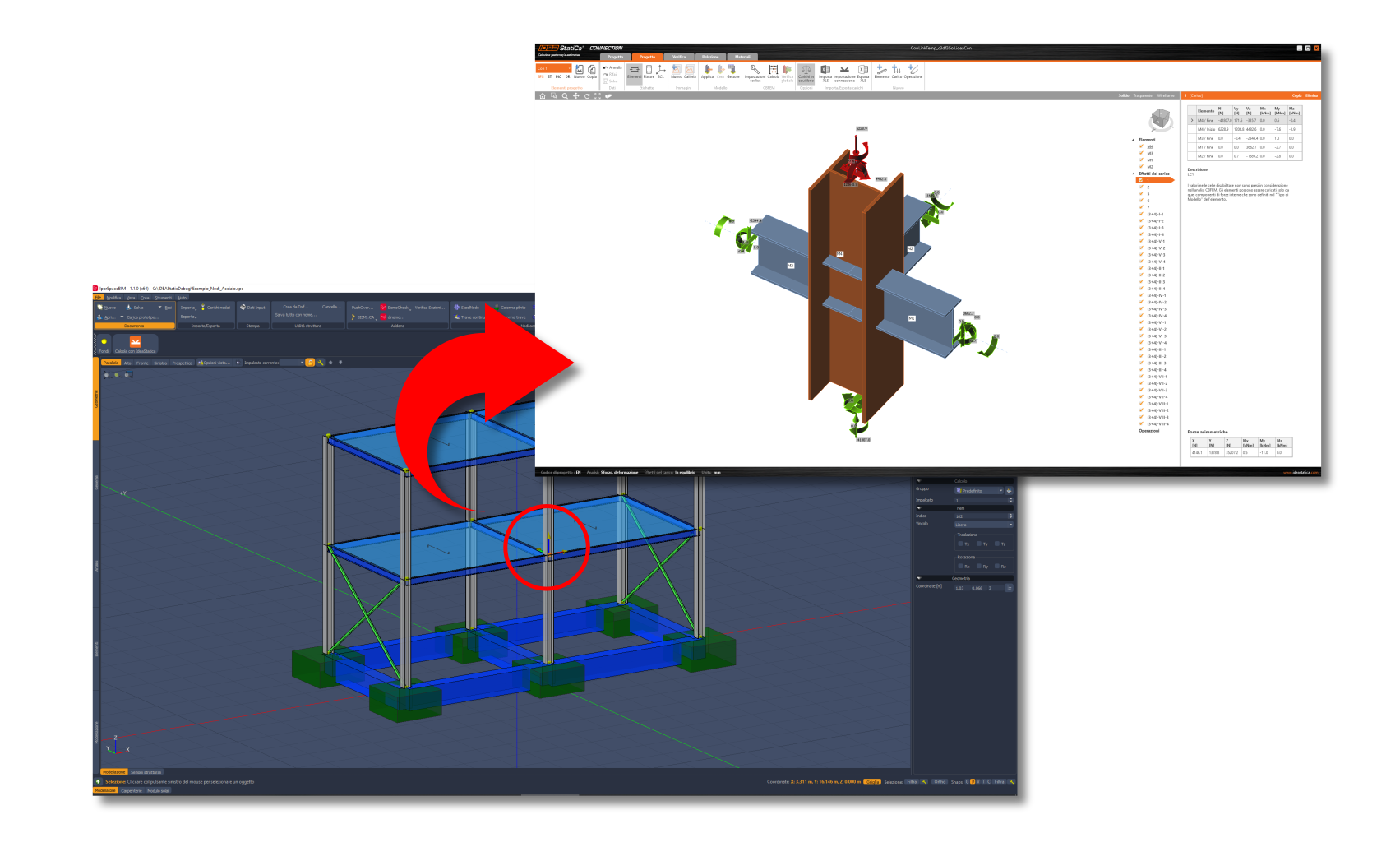The height and width of the screenshot is (847, 1400).
Task: Open Verifica tab in IDEA StatiCa
Action: [679, 57]
